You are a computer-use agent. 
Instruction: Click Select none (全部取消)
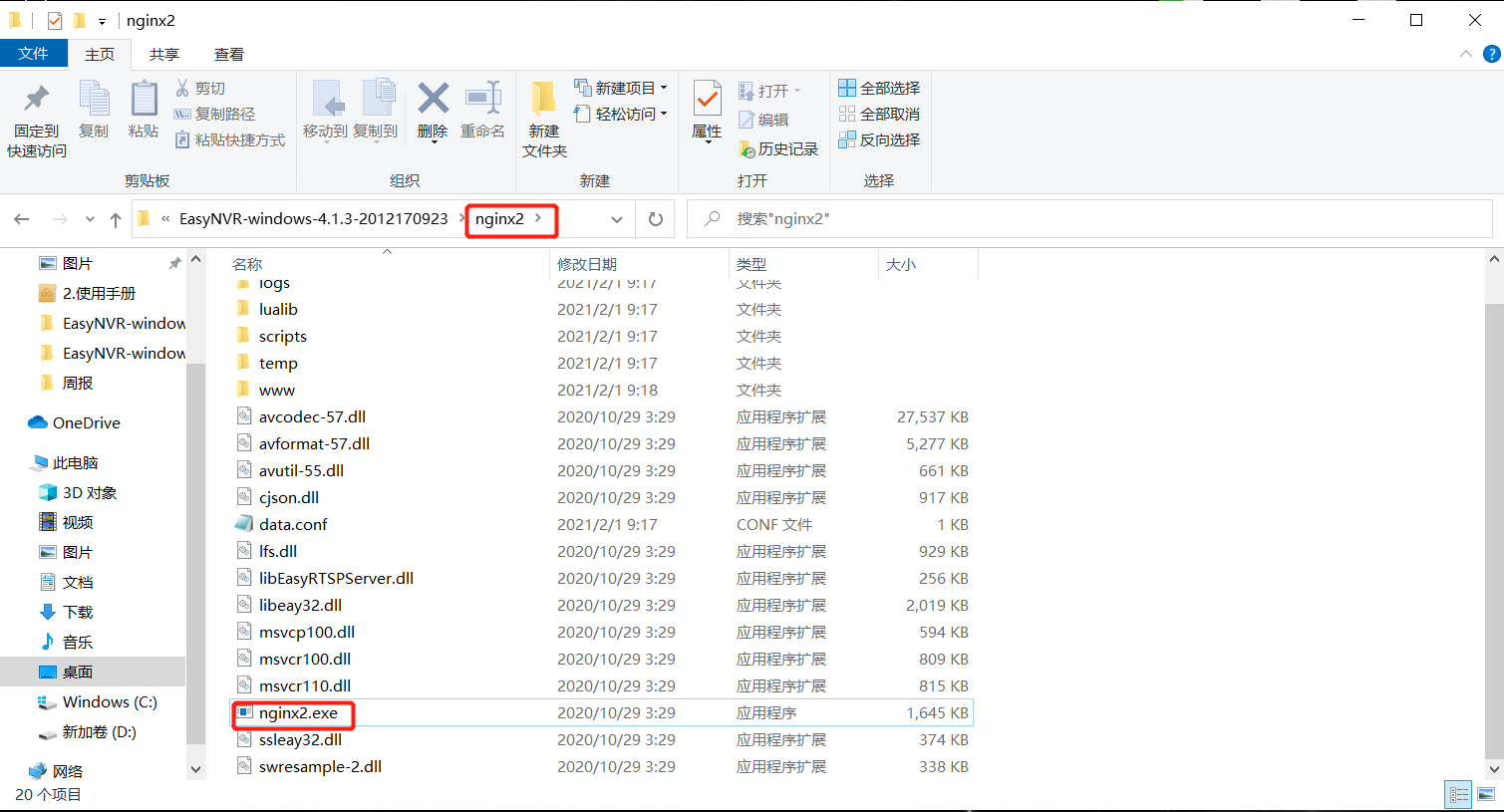[879, 114]
